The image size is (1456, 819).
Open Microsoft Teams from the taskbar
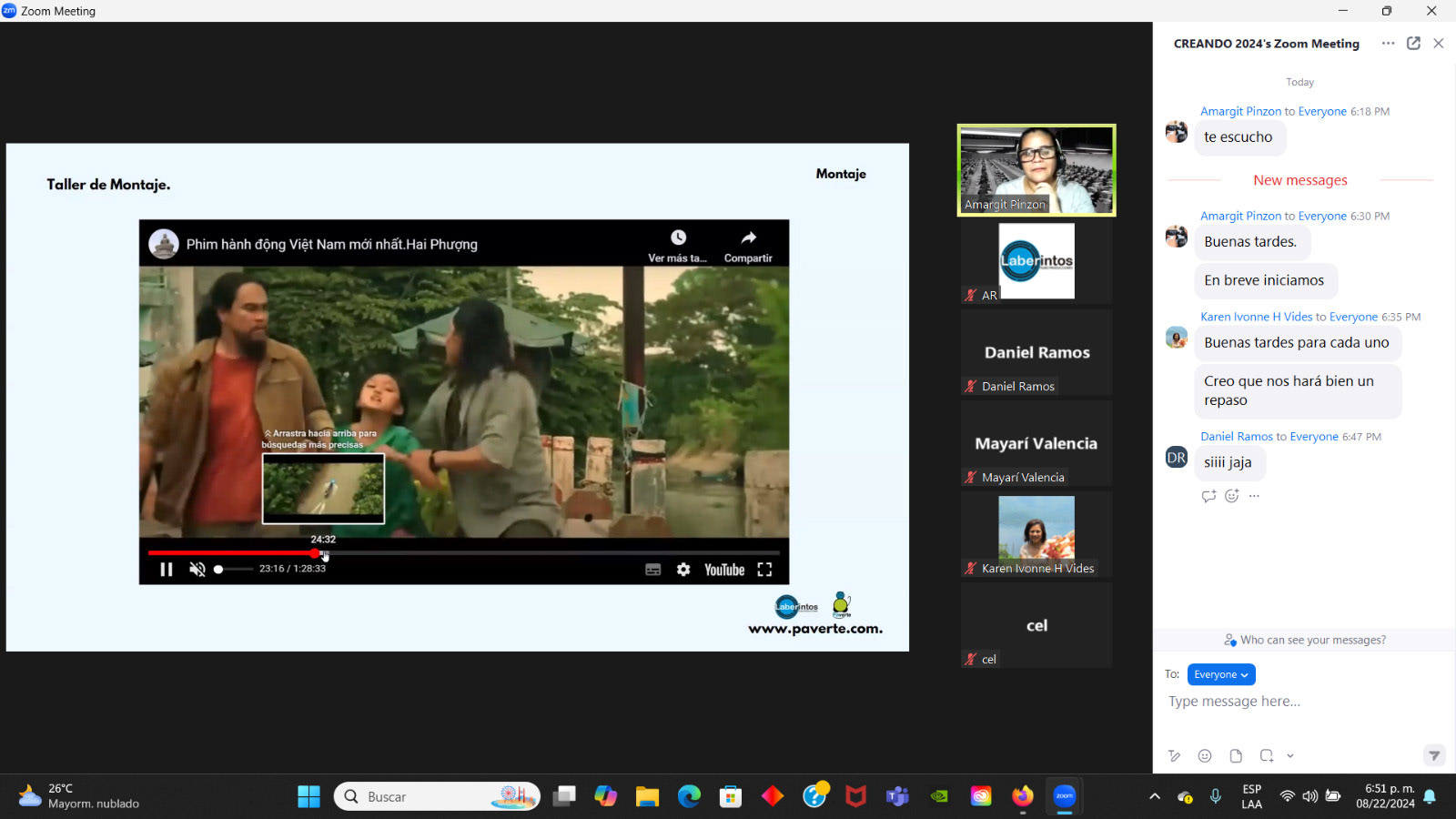tap(897, 796)
